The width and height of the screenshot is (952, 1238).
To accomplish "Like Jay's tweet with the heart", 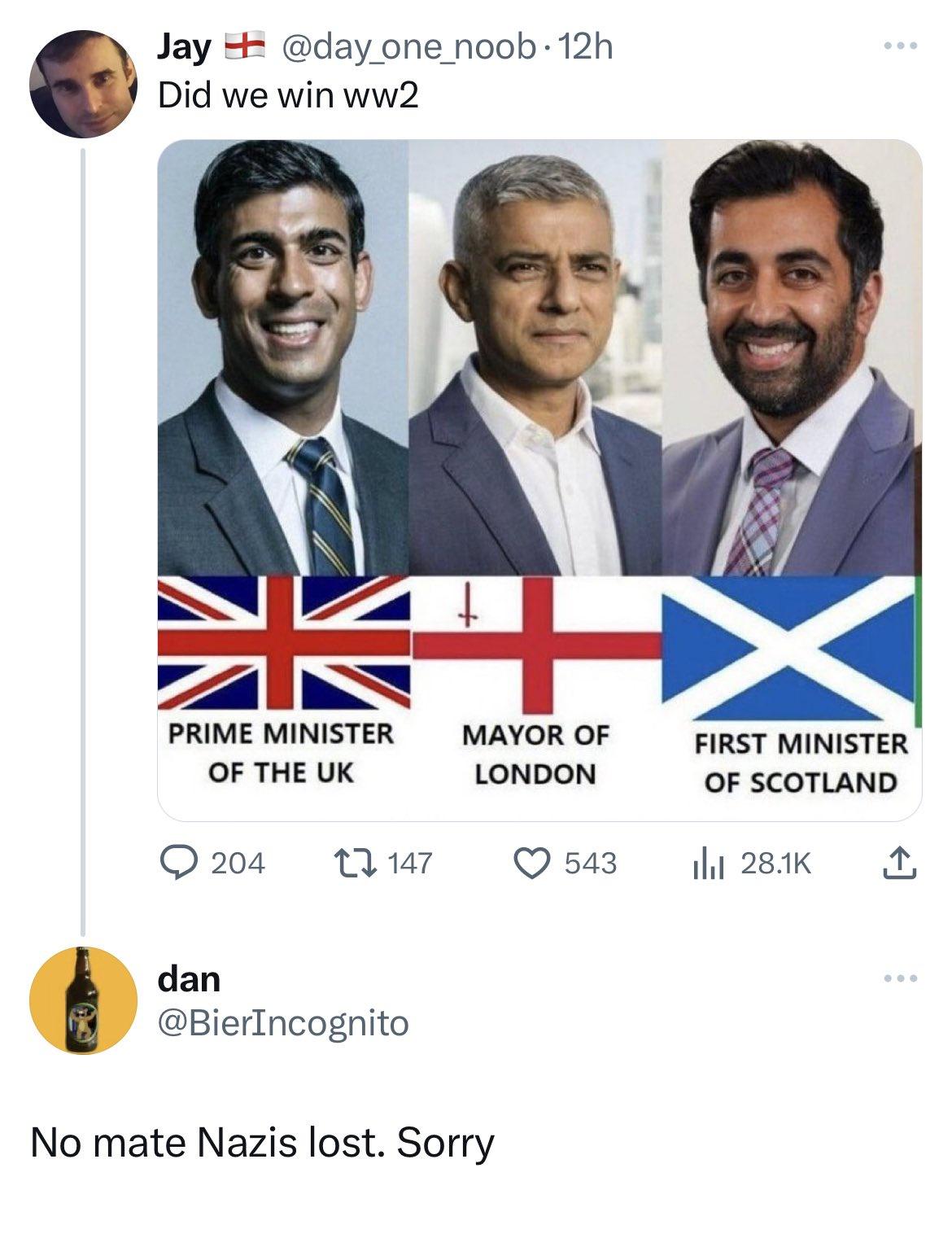I will click(x=533, y=862).
